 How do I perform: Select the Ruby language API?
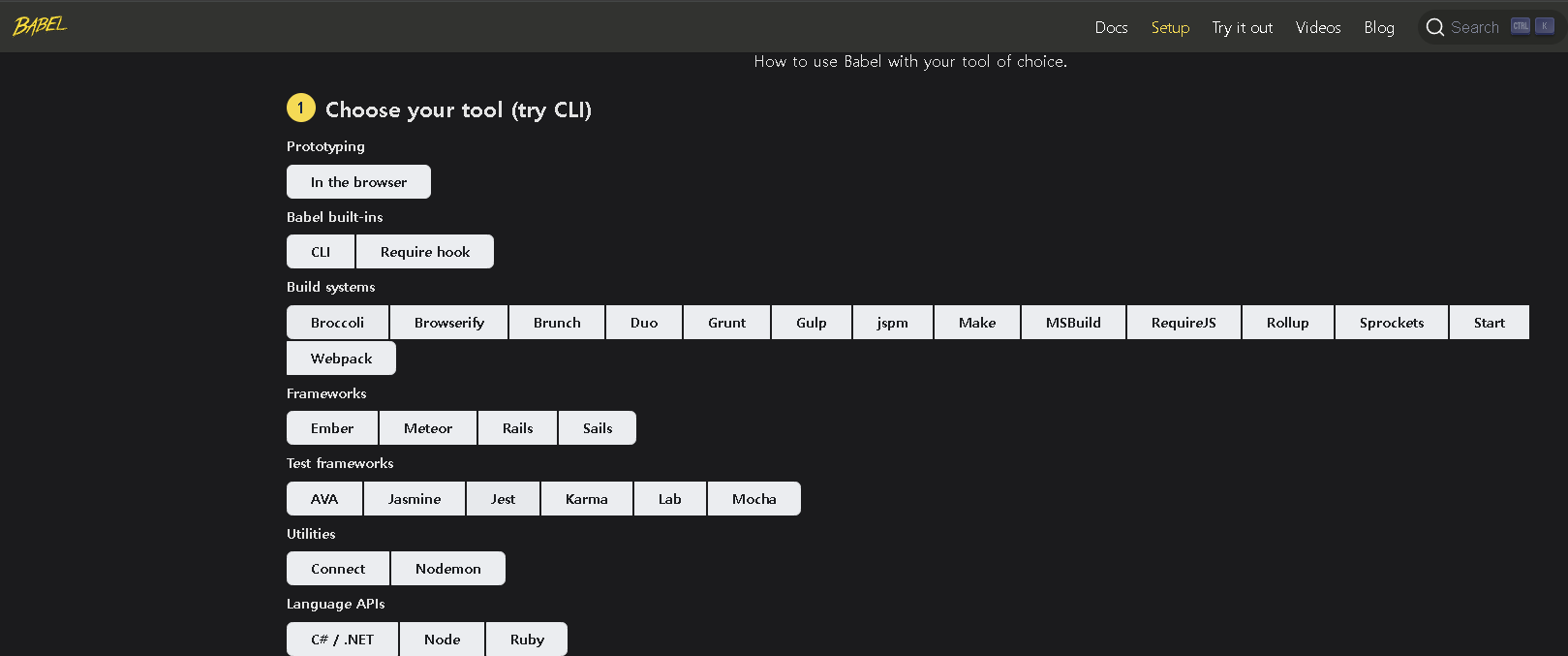(x=527, y=640)
